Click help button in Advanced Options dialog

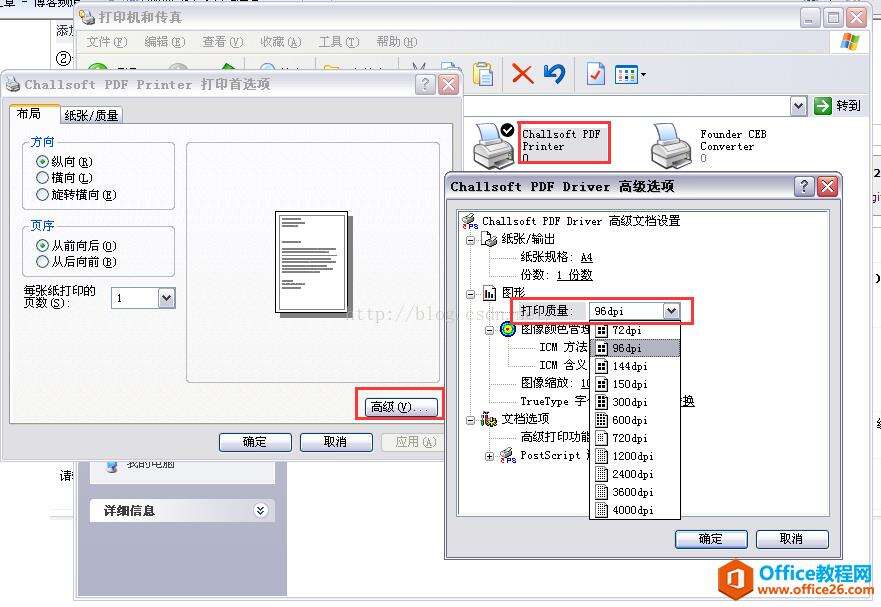[804, 186]
